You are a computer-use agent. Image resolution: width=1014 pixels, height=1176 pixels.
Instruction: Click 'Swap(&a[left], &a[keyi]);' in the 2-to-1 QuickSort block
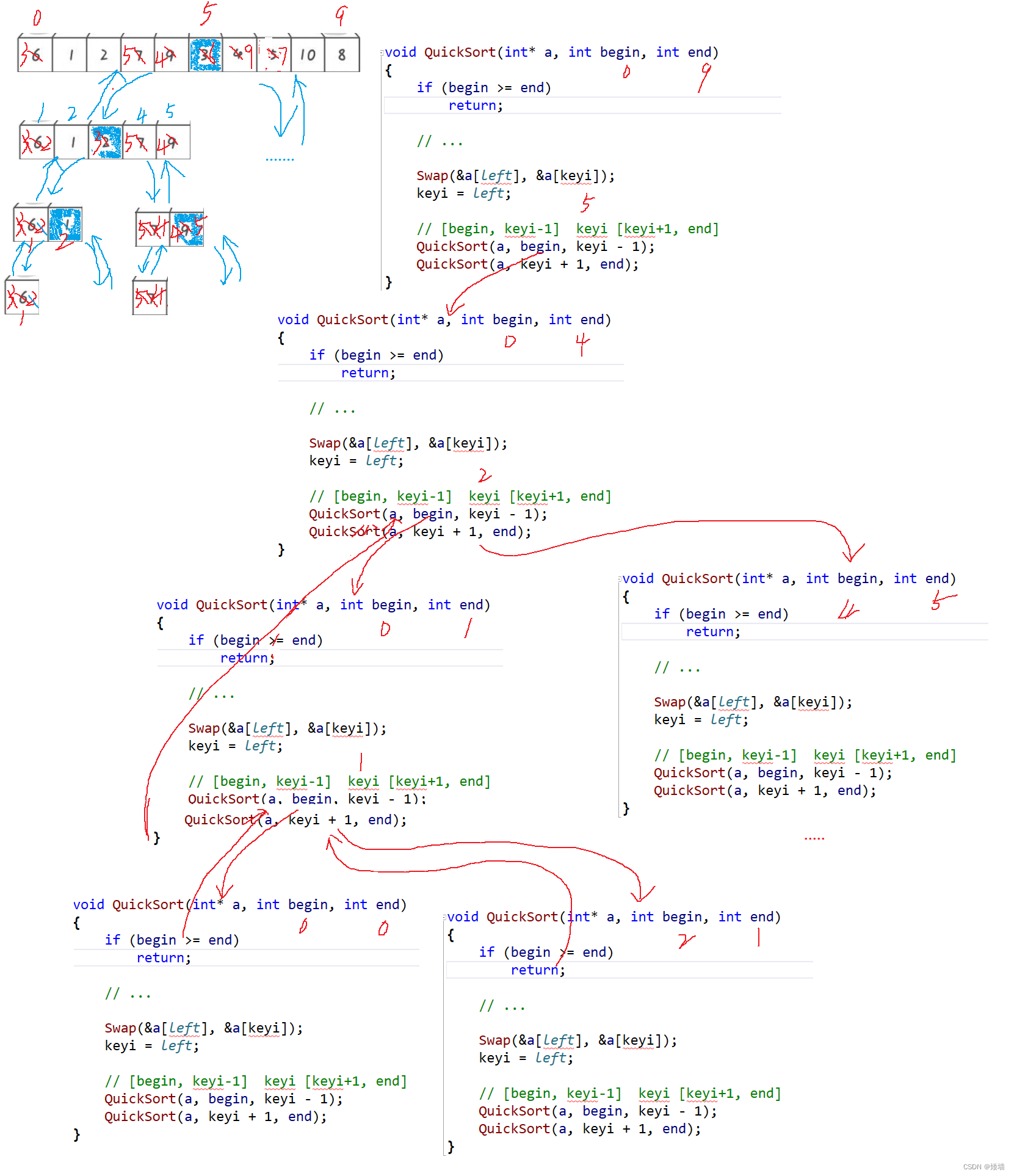click(x=578, y=1041)
